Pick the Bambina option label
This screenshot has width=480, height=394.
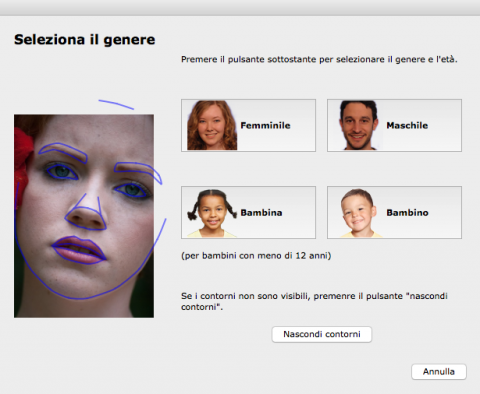(261, 213)
